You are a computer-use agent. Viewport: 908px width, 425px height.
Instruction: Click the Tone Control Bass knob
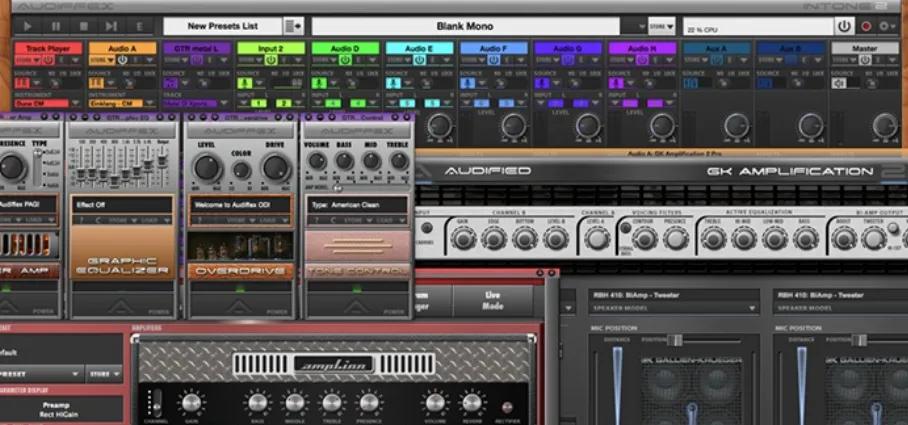tap(344, 161)
